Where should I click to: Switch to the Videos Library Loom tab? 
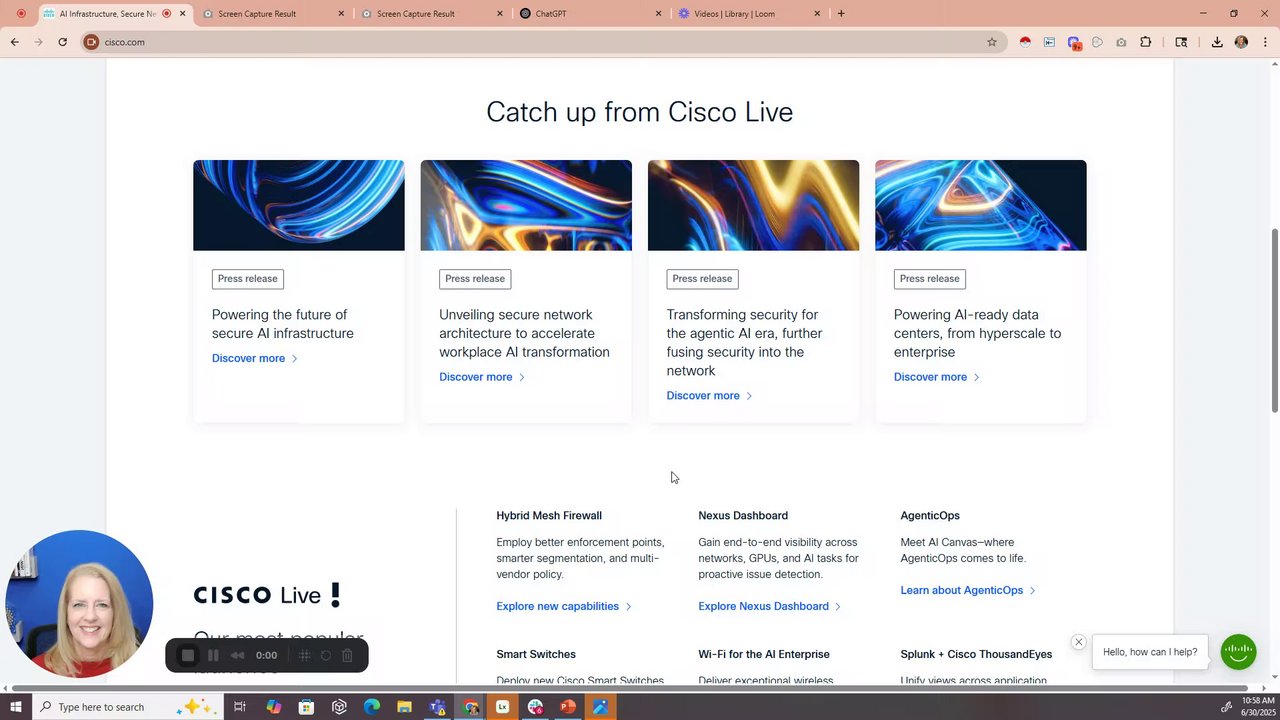(748, 14)
